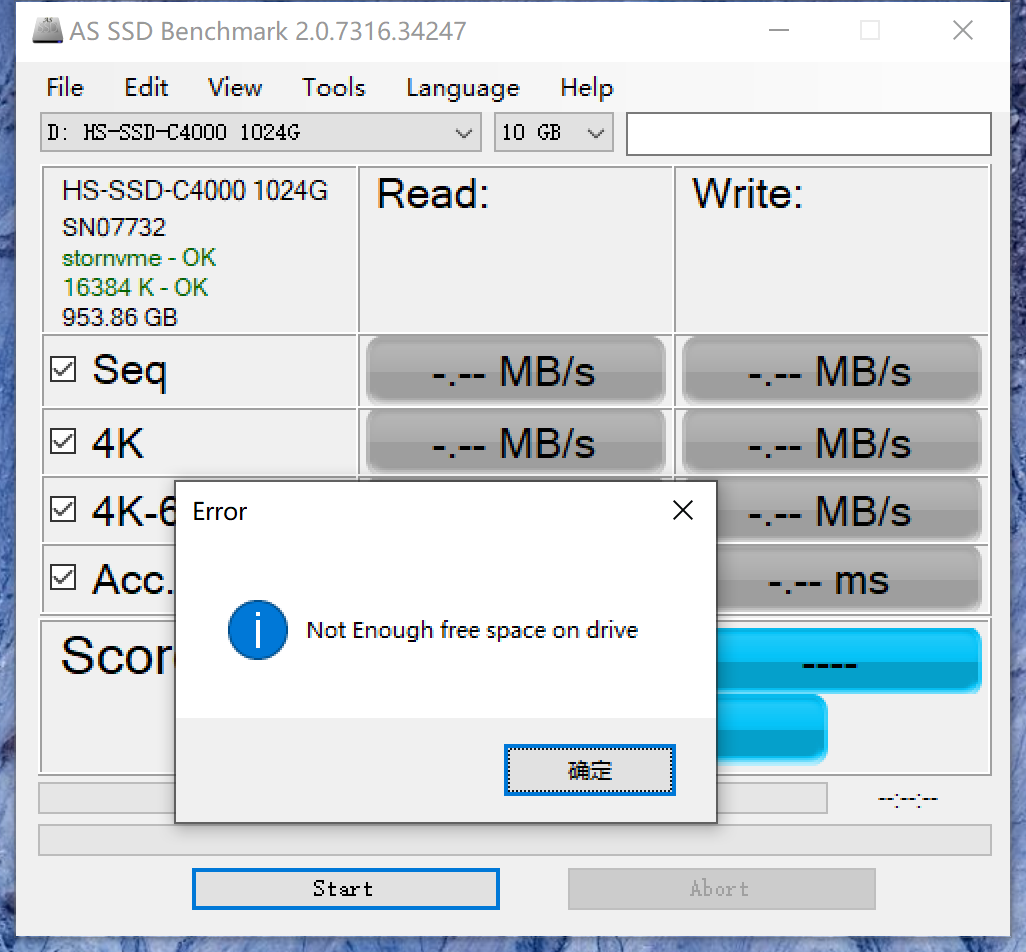Screen dimensions: 1026x952
Task: Close the AS SSD Benchmark window
Action: [x=962, y=31]
